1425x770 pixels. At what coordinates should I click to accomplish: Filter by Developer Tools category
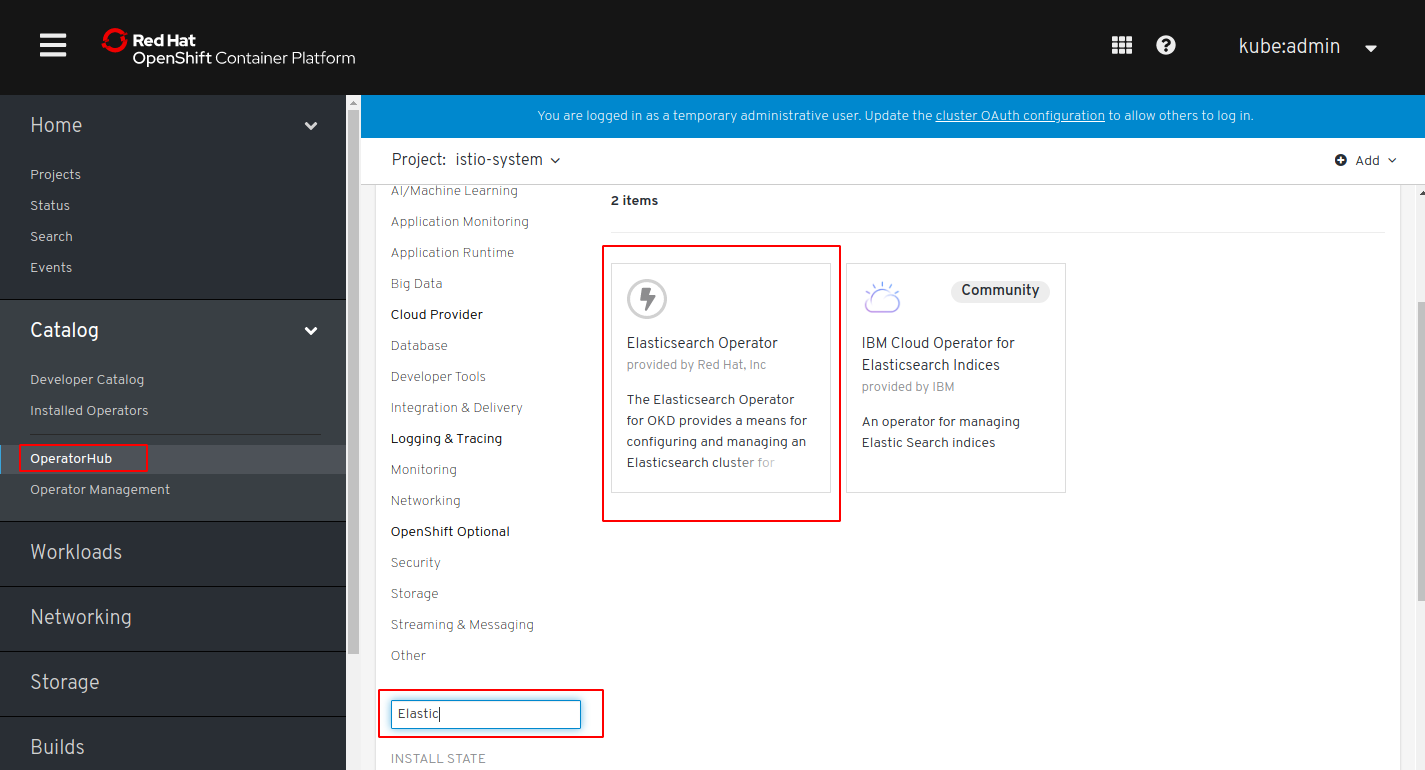[438, 376]
